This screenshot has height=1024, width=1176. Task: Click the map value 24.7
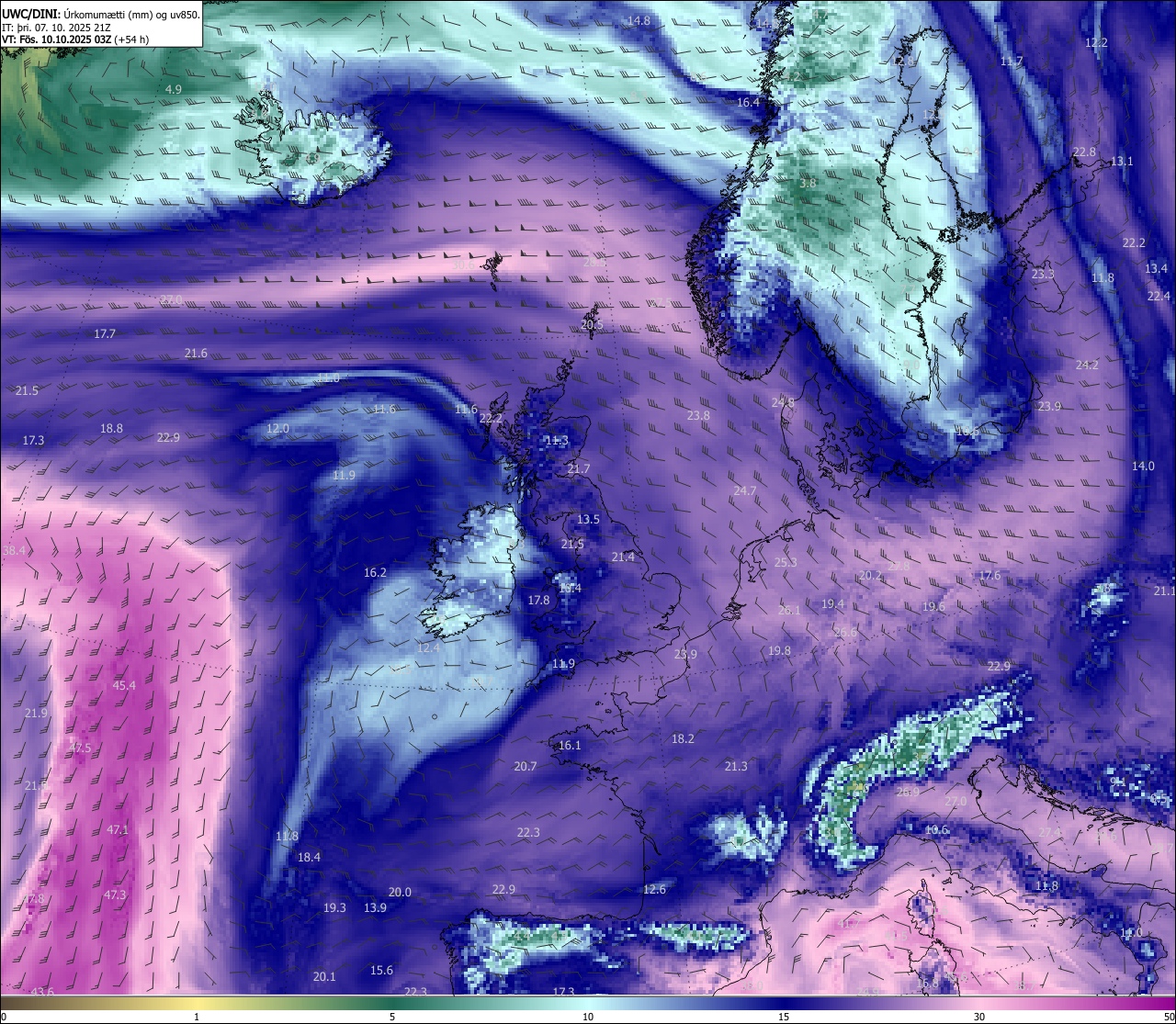pyautogui.click(x=744, y=490)
